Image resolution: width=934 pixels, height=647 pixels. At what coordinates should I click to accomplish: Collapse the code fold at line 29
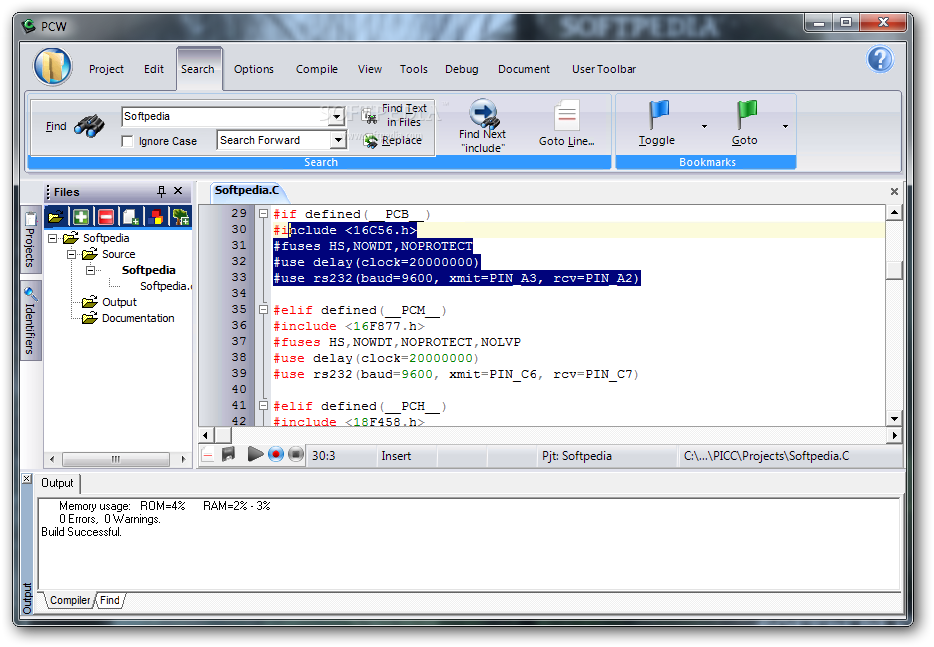coord(264,214)
